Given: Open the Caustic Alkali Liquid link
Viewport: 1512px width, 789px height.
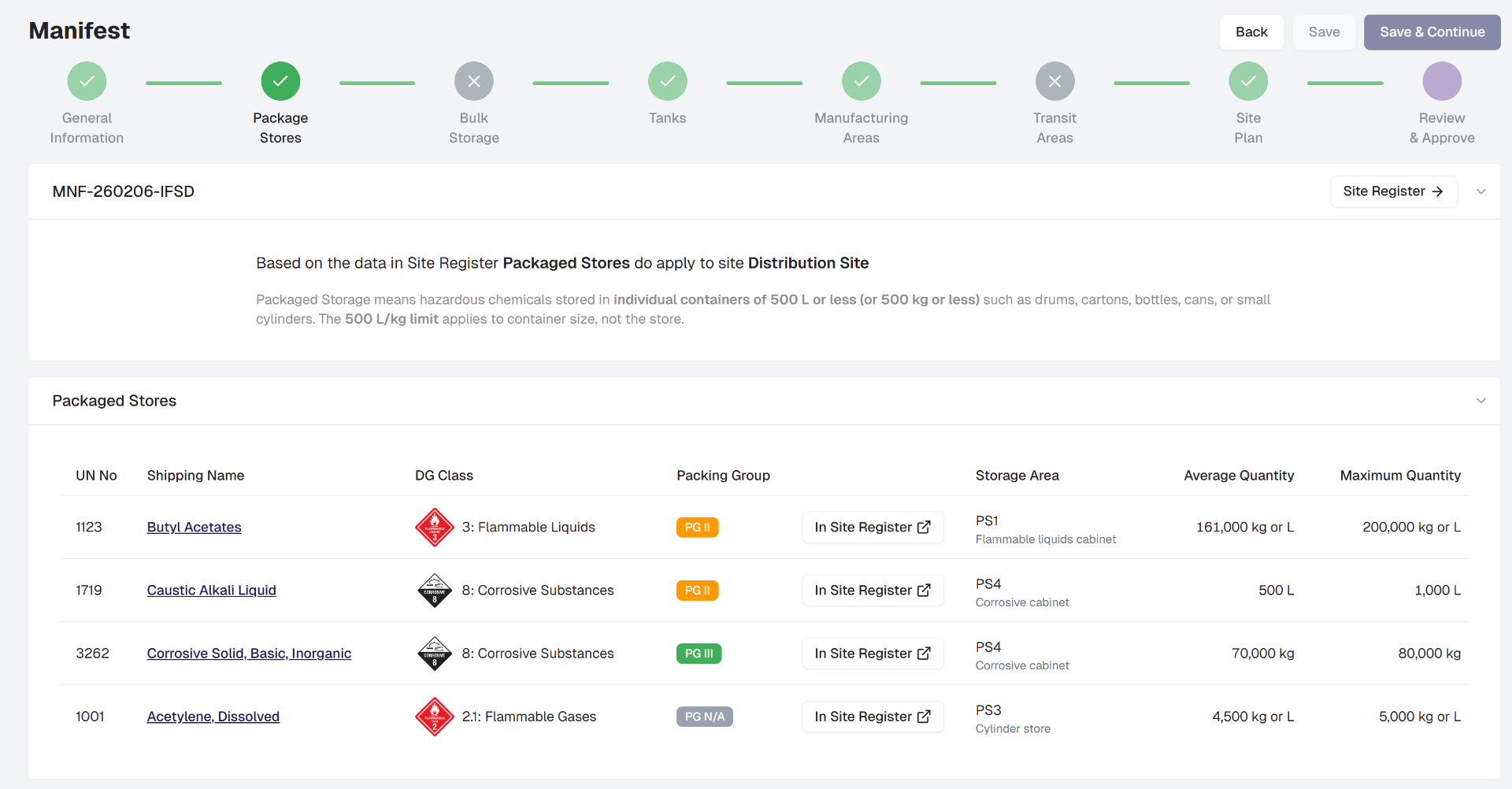Looking at the screenshot, I should tap(211, 590).
